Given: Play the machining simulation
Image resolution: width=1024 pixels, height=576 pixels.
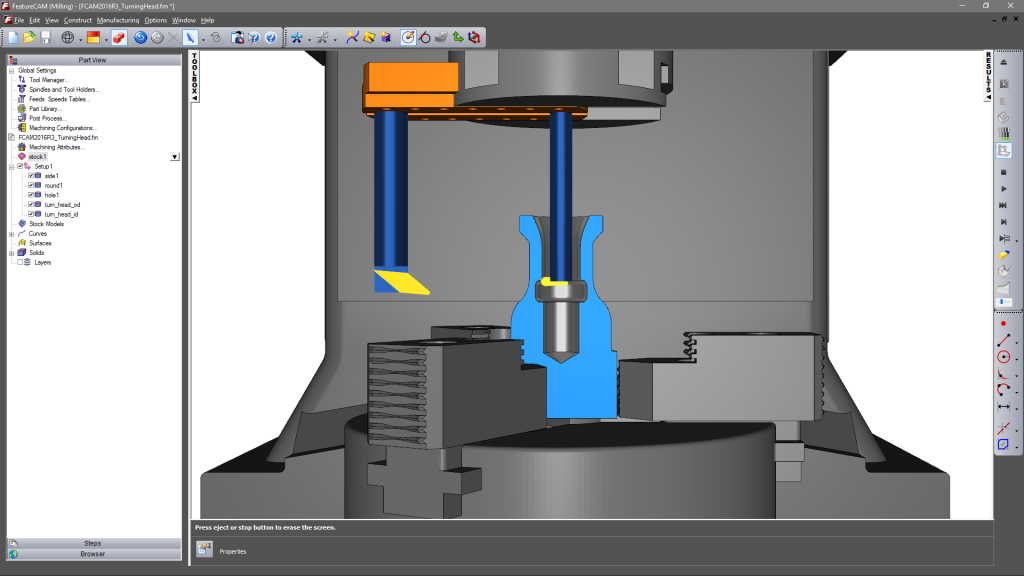Looking at the screenshot, I should click(x=1005, y=188).
